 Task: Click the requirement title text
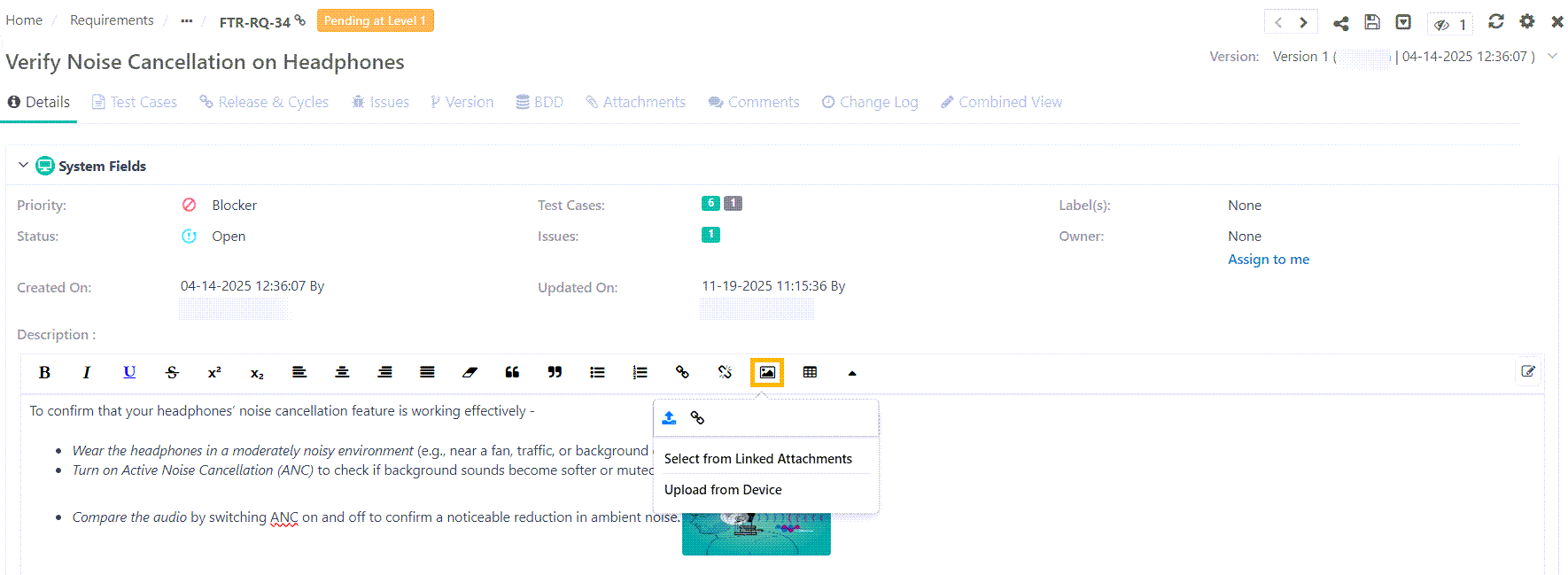coord(205,61)
